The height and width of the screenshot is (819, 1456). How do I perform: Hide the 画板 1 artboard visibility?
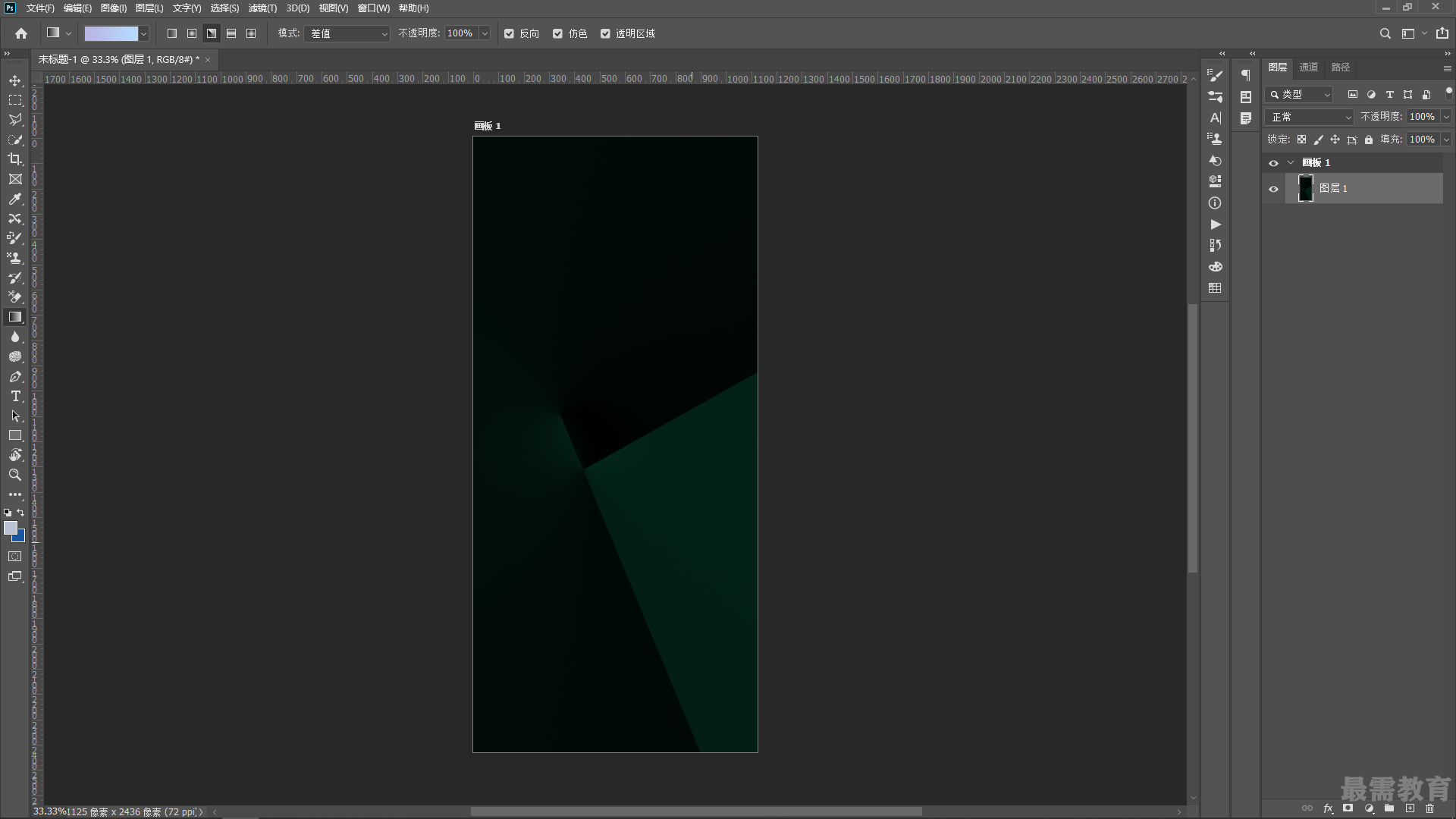[x=1273, y=163]
